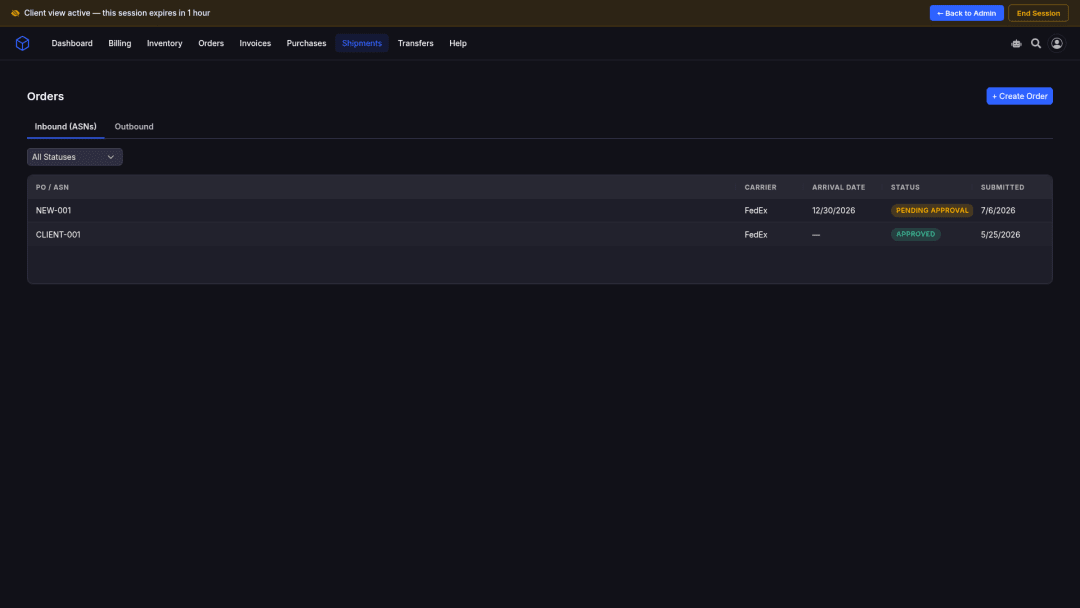Click the CARRIER column header
Screen dimensions: 1080x608
760,187
